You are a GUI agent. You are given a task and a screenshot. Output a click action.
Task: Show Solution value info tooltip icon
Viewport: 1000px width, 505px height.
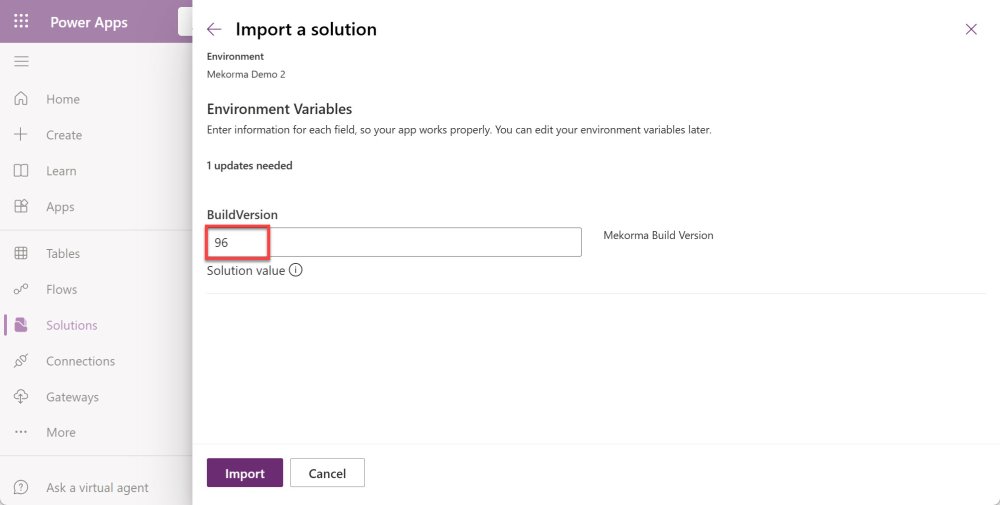point(296,270)
